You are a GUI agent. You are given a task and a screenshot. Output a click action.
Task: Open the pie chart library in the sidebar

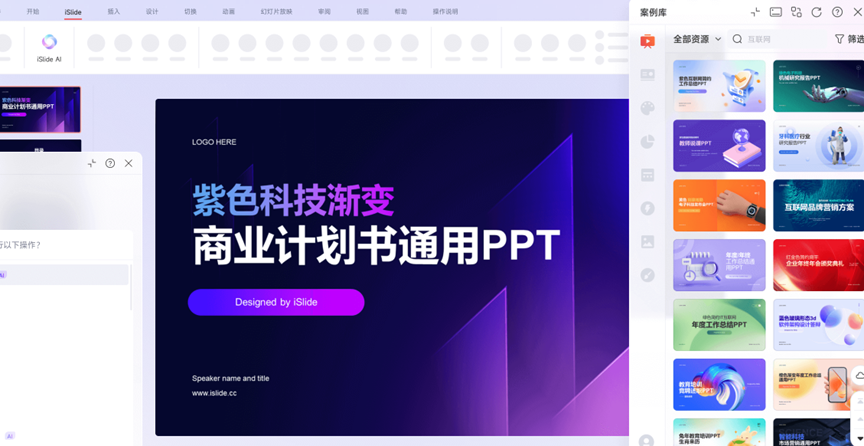(647, 142)
